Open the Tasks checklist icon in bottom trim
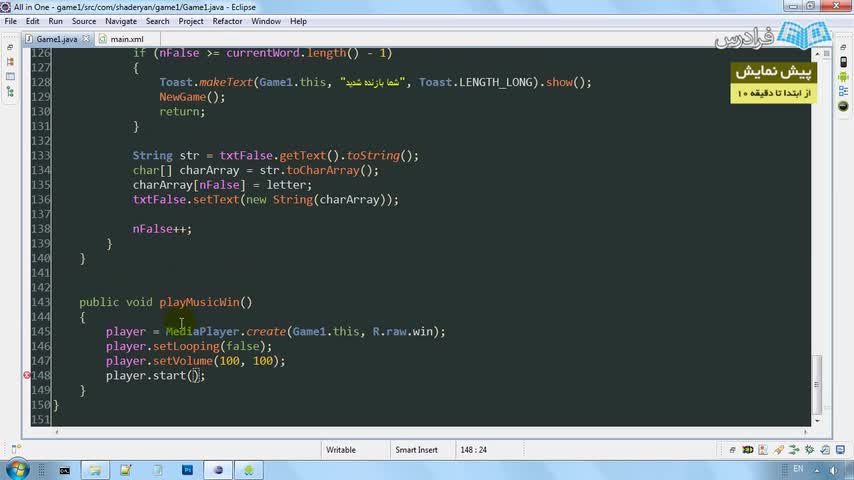The image size is (854, 480). click(825, 449)
